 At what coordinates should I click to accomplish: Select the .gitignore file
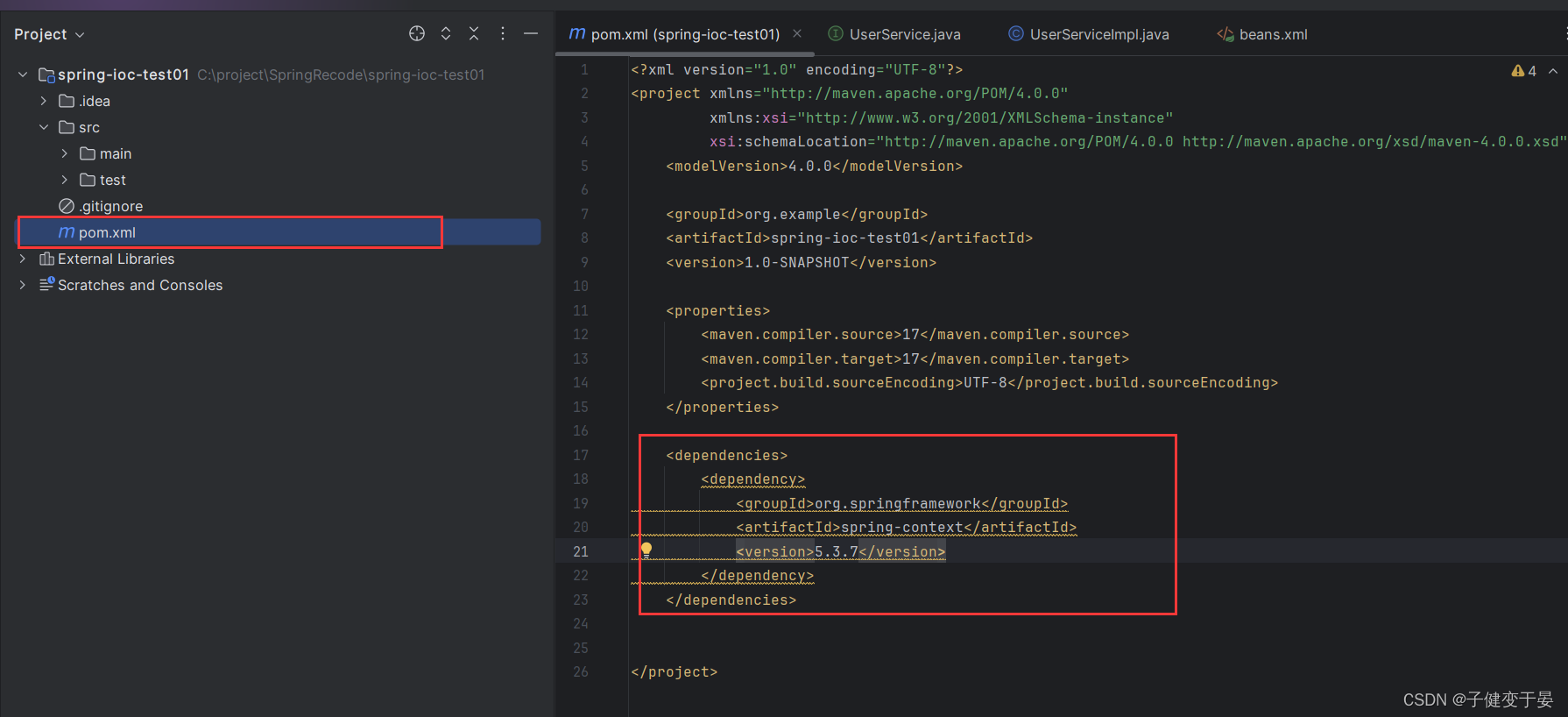pyautogui.click(x=110, y=206)
